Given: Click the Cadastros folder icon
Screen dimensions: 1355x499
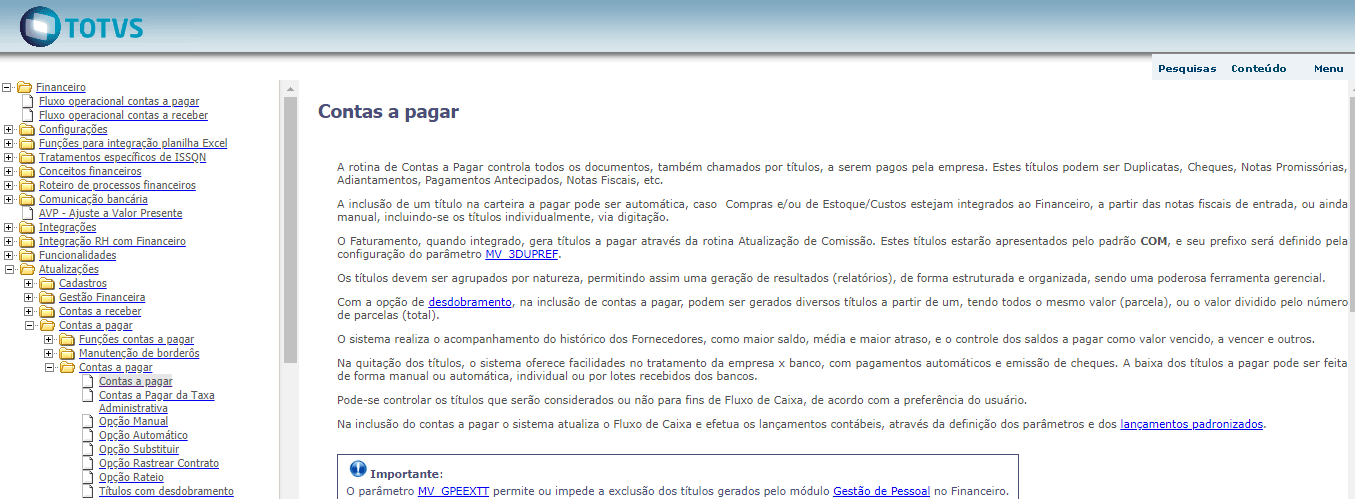Looking at the screenshot, I should point(48,283).
